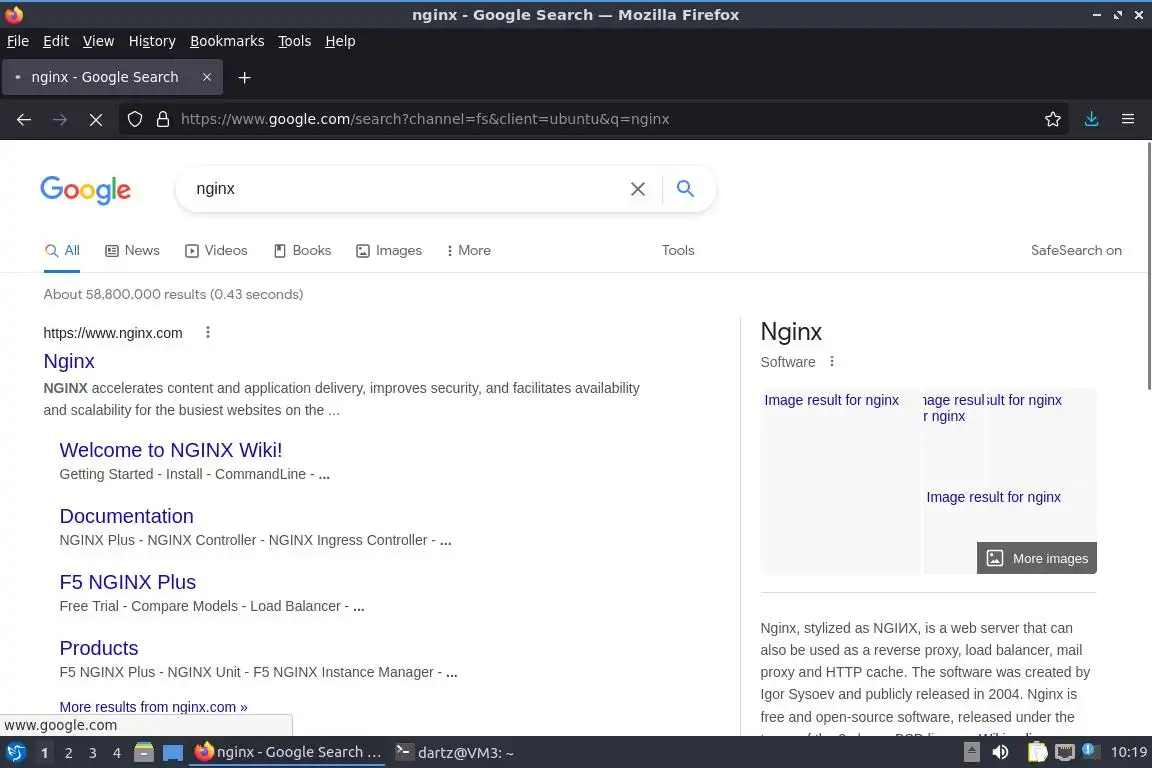The height and width of the screenshot is (768, 1152).
Task: Bookmark this page with the star
Action: [x=1053, y=119]
